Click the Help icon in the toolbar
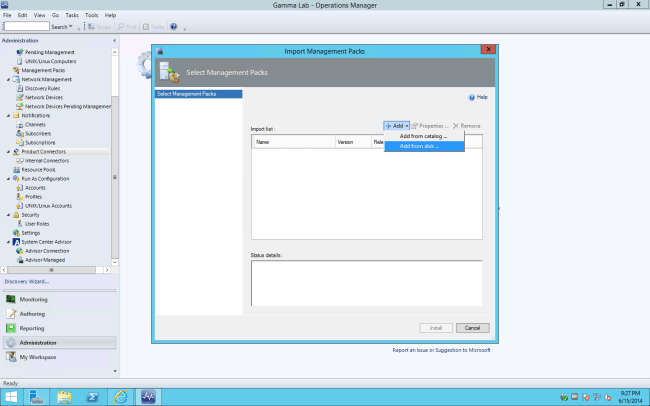Viewport: 650px width, 406px height. point(173,27)
